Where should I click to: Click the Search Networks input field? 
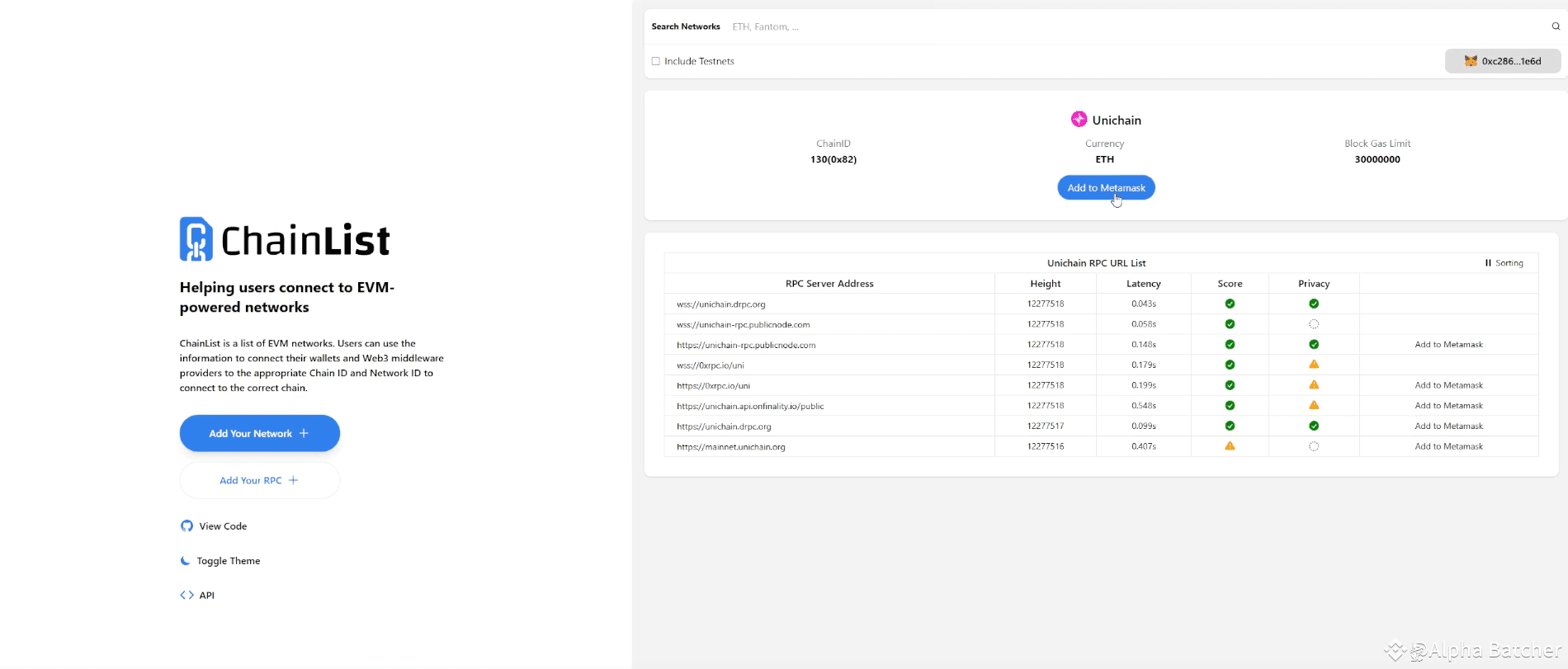(1137, 26)
